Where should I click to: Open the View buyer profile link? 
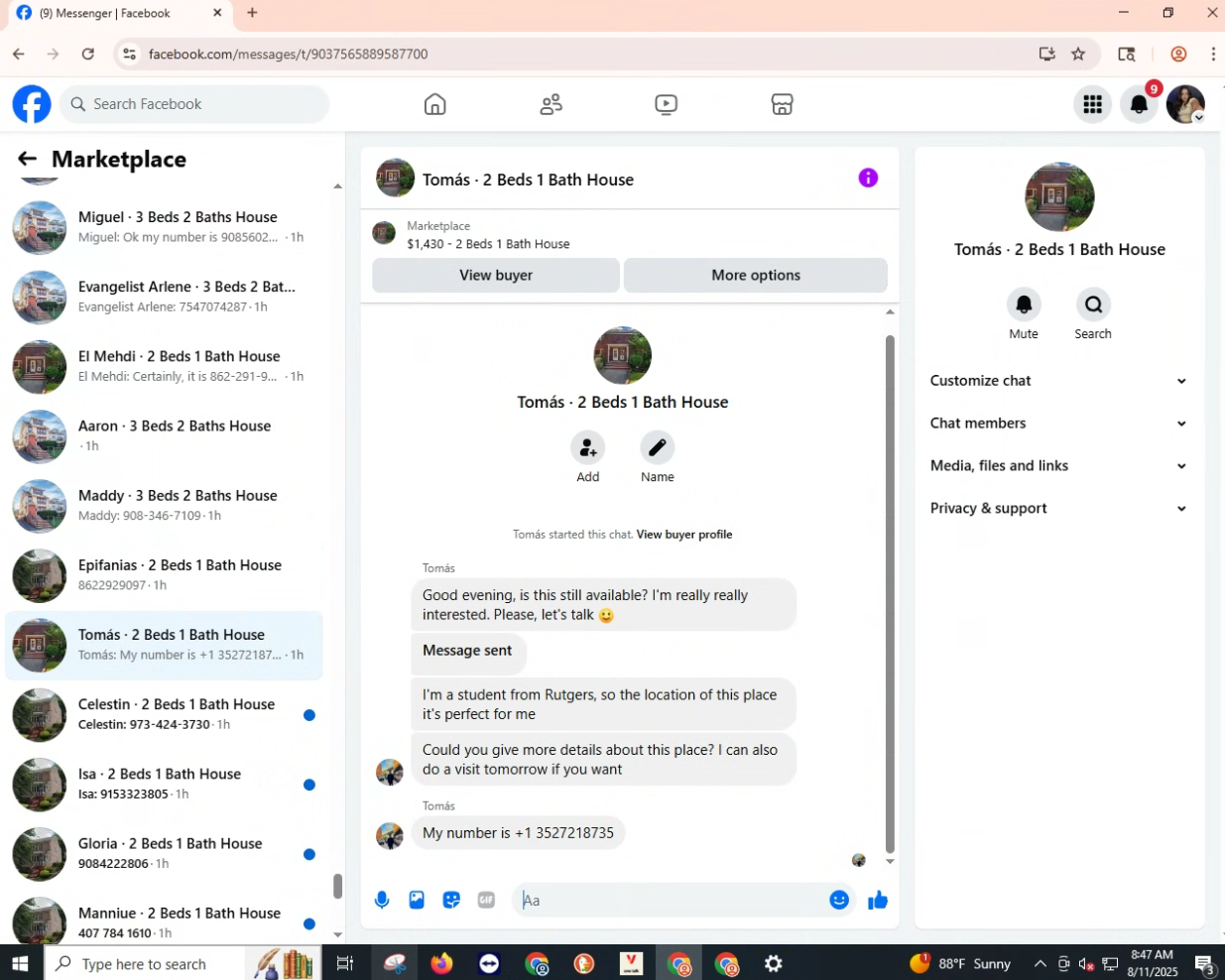pyautogui.click(x=684, y=534)
